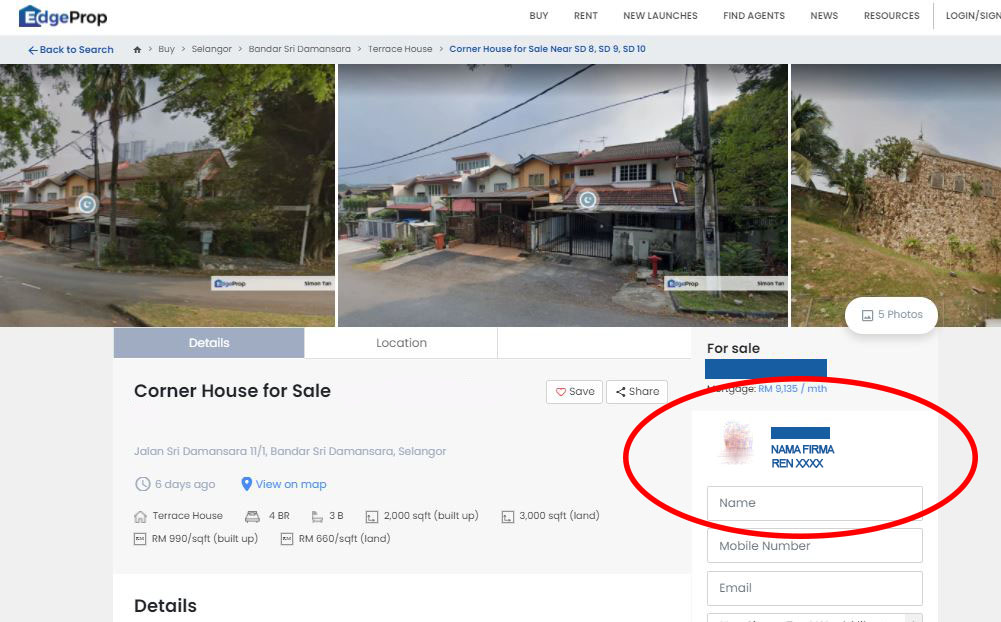
Task: Click the 3,000 sqft (land) text
Action: [x=559, y=515]
